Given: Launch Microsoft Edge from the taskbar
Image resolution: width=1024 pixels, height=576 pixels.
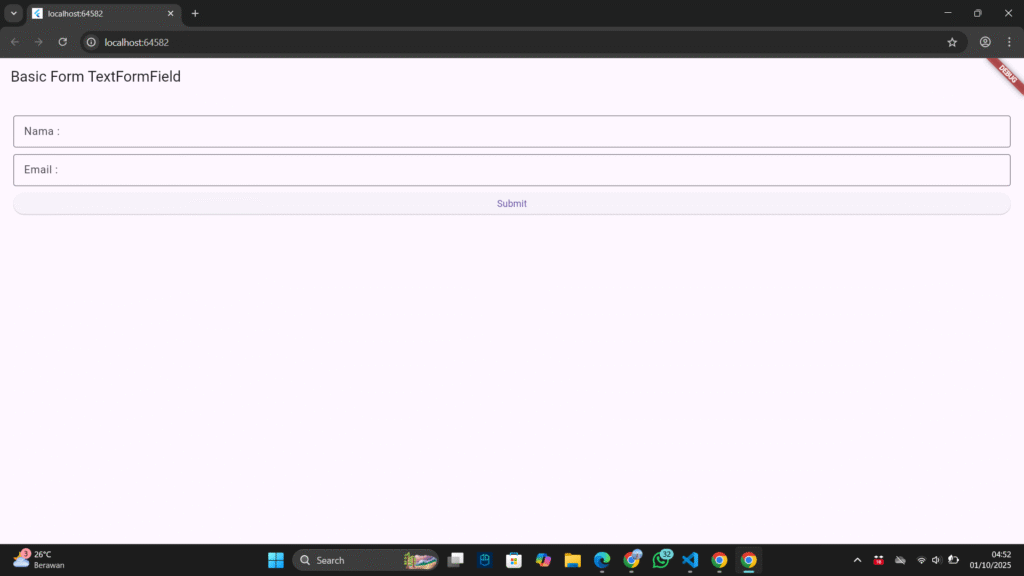Looking at the screenshot, I should (x=602, y=560).
